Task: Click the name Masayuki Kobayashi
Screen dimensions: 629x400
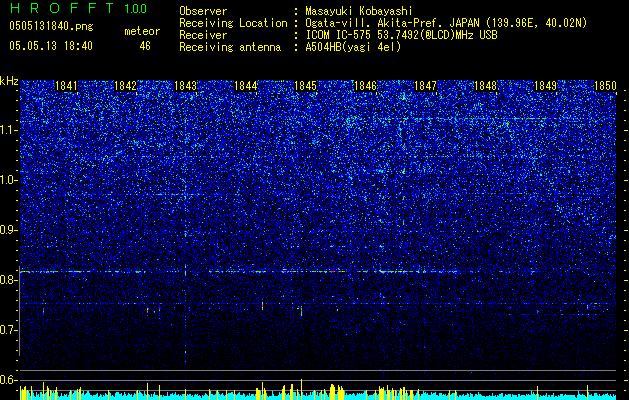Action: click(359, 12)
